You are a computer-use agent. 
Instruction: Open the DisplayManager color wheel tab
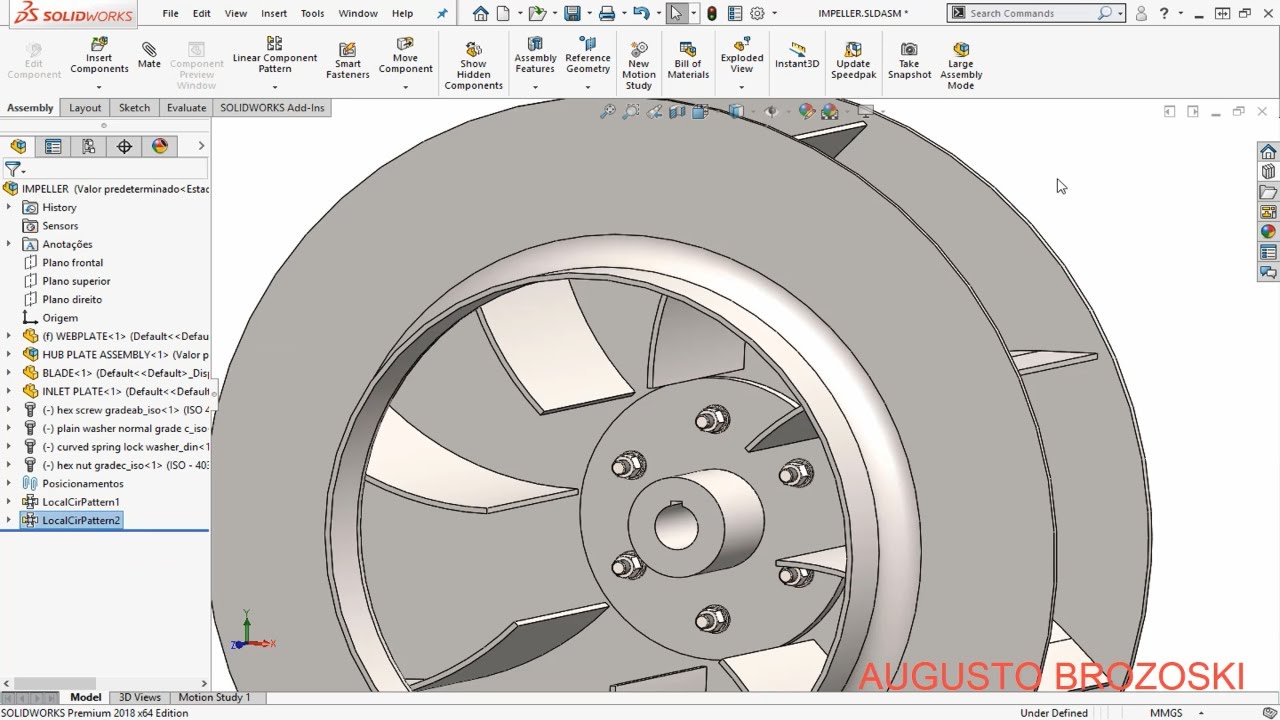(160, 146)
